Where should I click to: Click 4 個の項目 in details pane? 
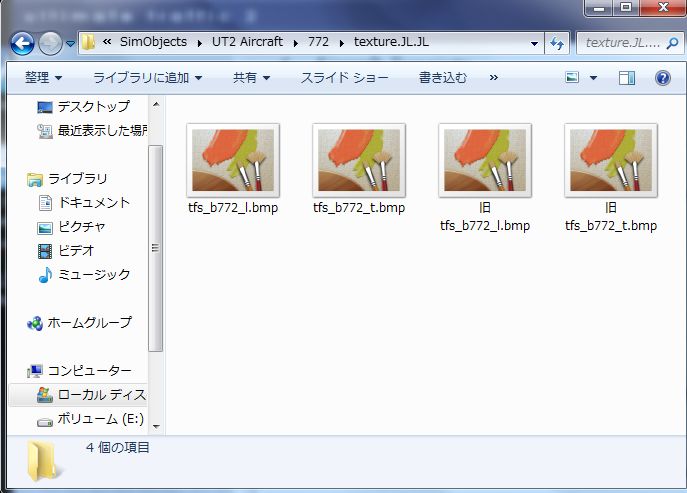tap(118, 447)
